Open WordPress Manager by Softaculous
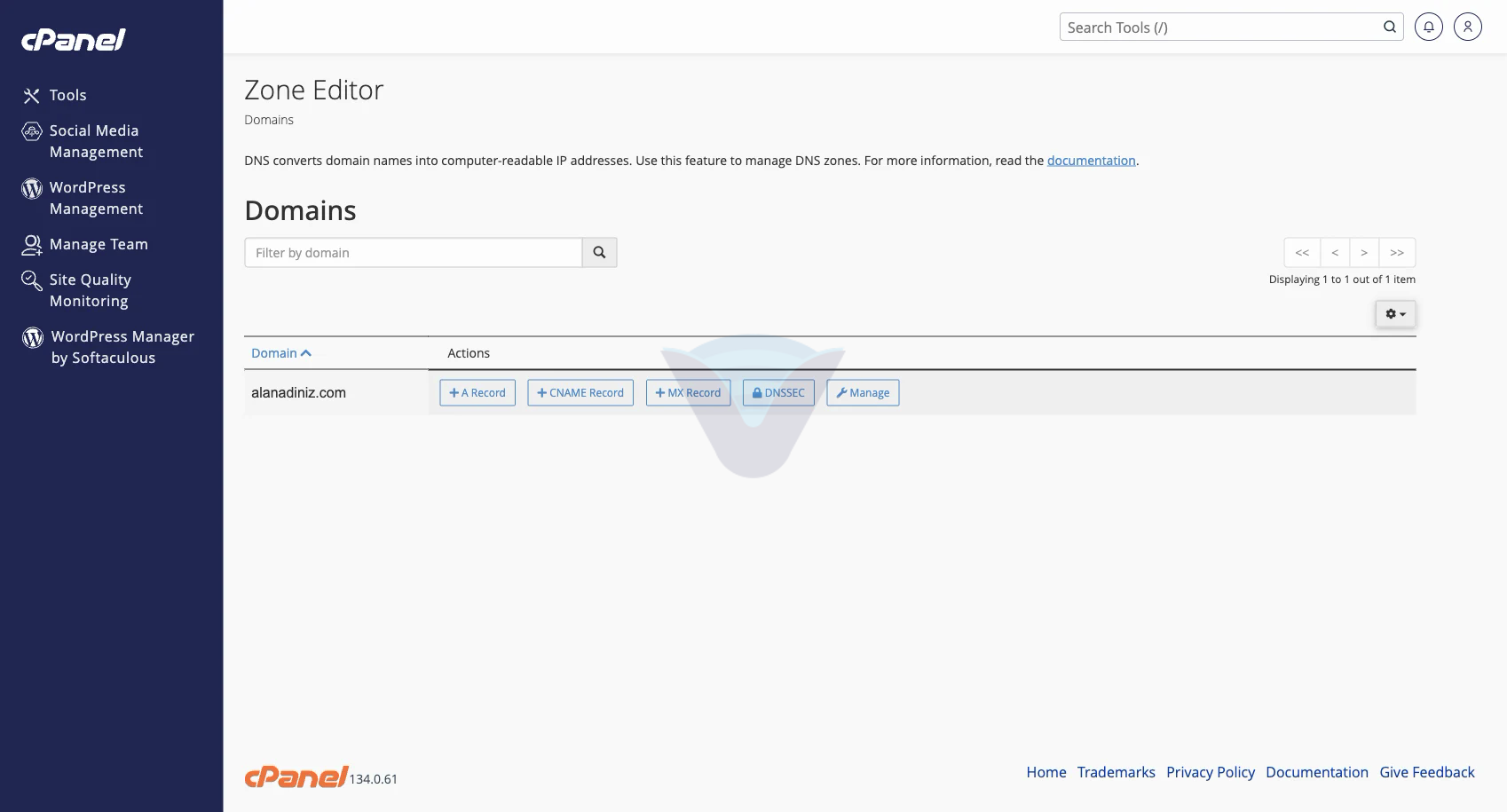The height and width of the screenshot is (812, 1507). pyautogui.click(x=108, y=347)
